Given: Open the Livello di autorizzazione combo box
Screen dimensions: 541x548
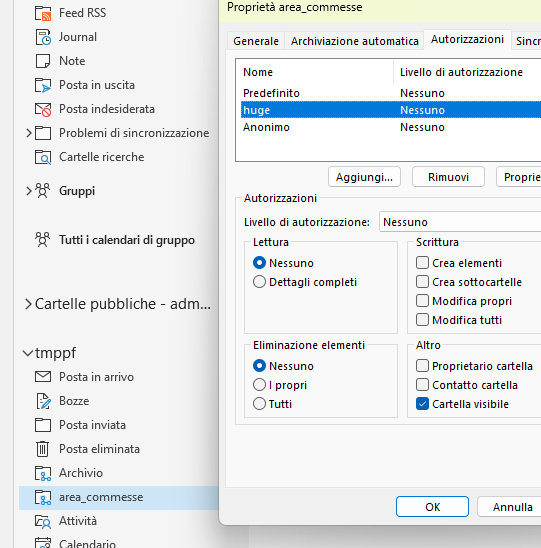Looking at the screenshot, I should coord(460,222).
